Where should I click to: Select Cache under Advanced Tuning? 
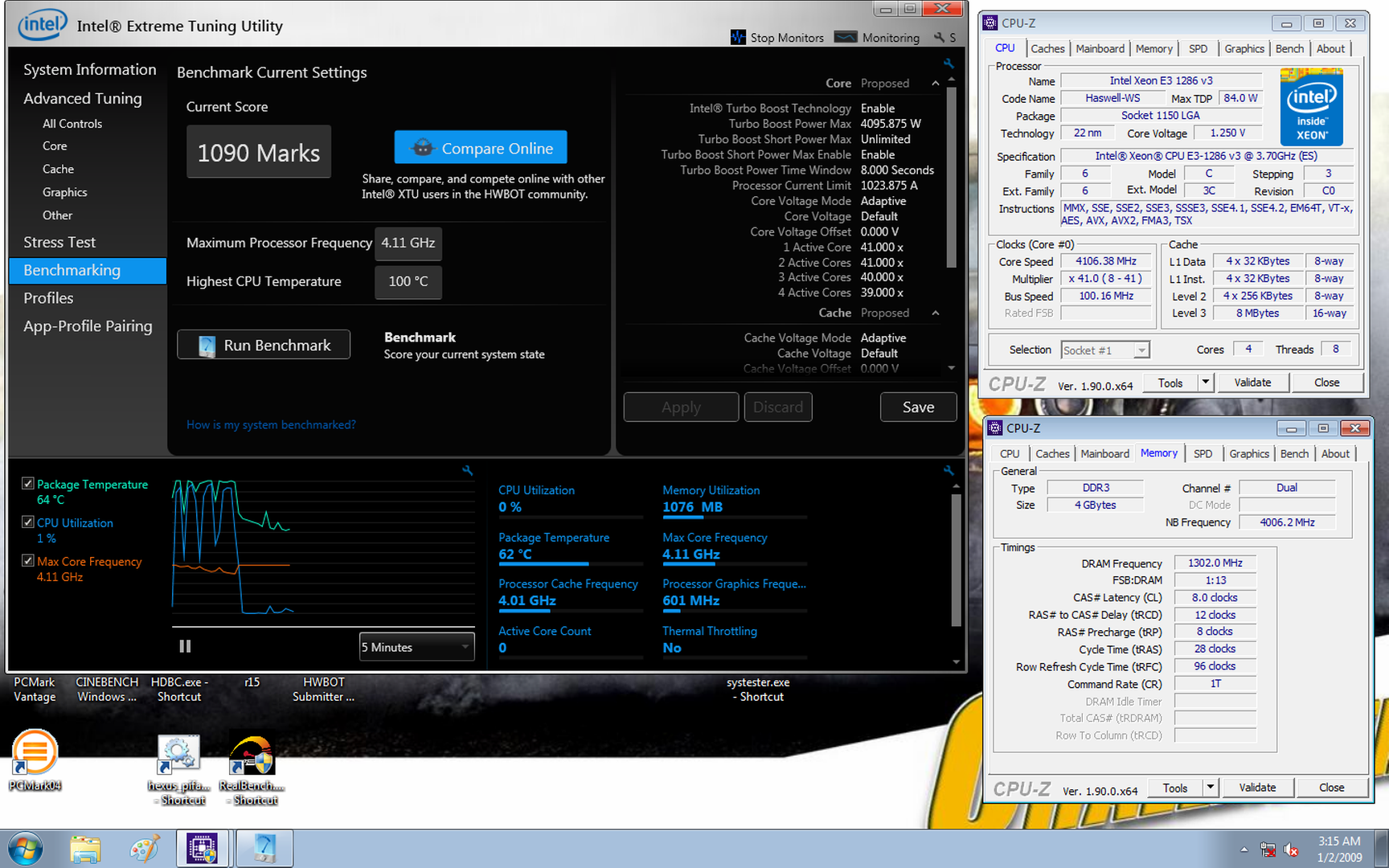click(58, 170)
